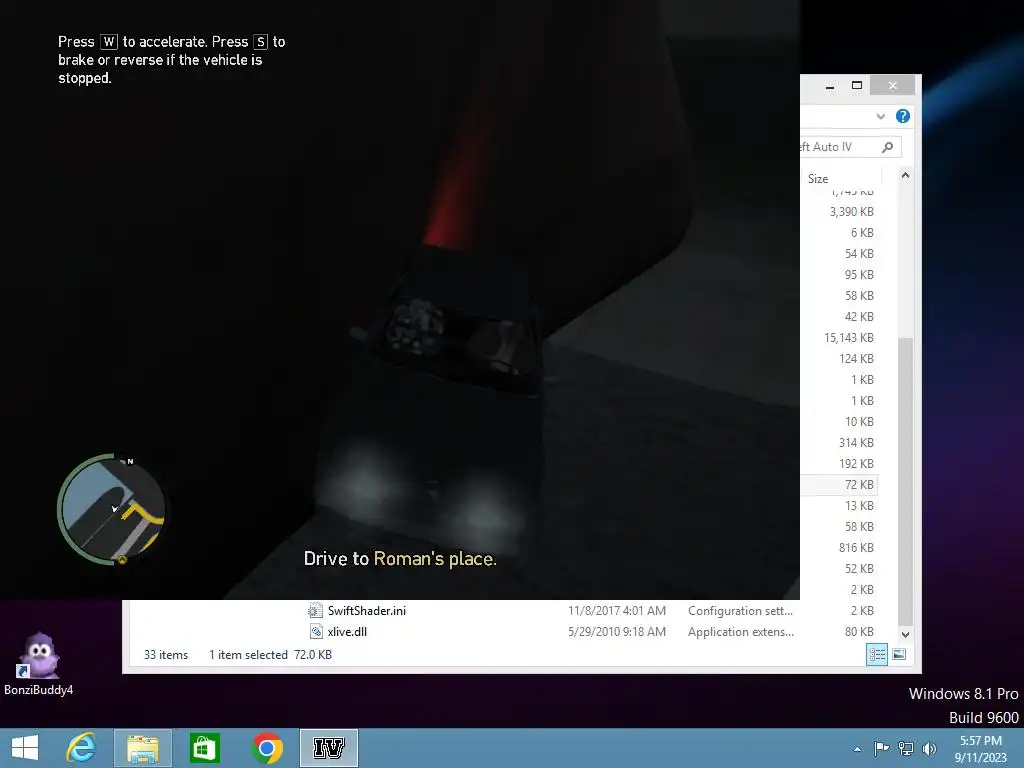The width and height of the screenshot is (1024, 768).
Task: Show hidden tray icons arrow
Action: [x=857, y=749]
